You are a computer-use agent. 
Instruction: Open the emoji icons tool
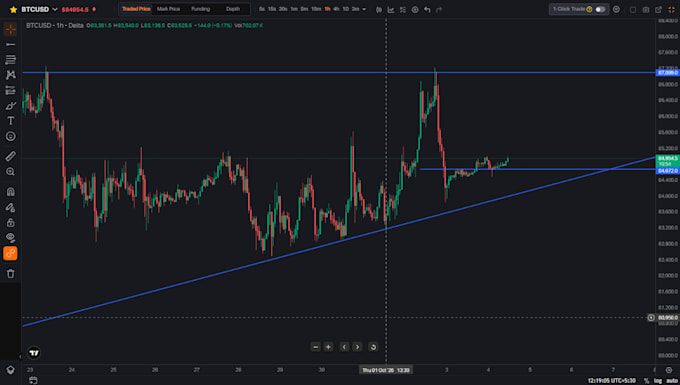click(10, 137)
